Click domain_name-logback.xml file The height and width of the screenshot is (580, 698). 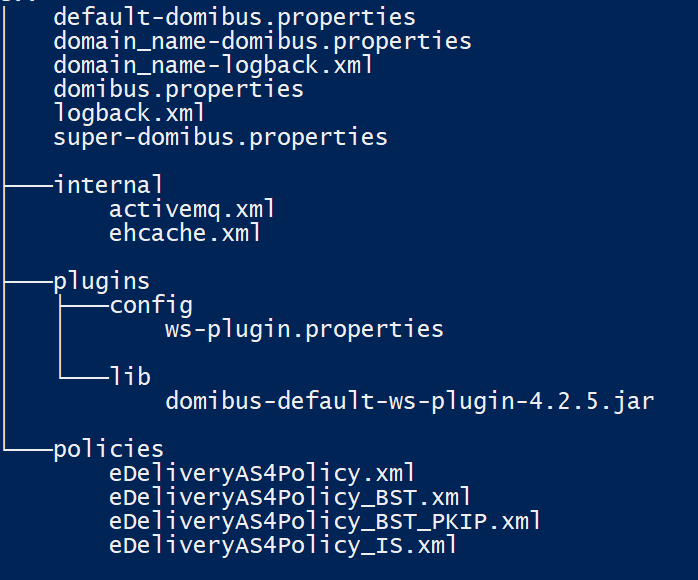click(213, 65)
